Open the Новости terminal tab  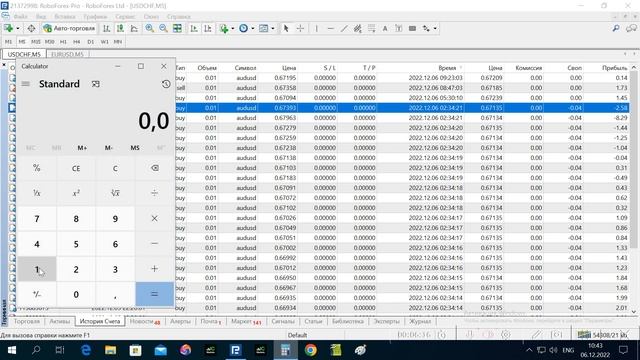[x=144, y=322]
